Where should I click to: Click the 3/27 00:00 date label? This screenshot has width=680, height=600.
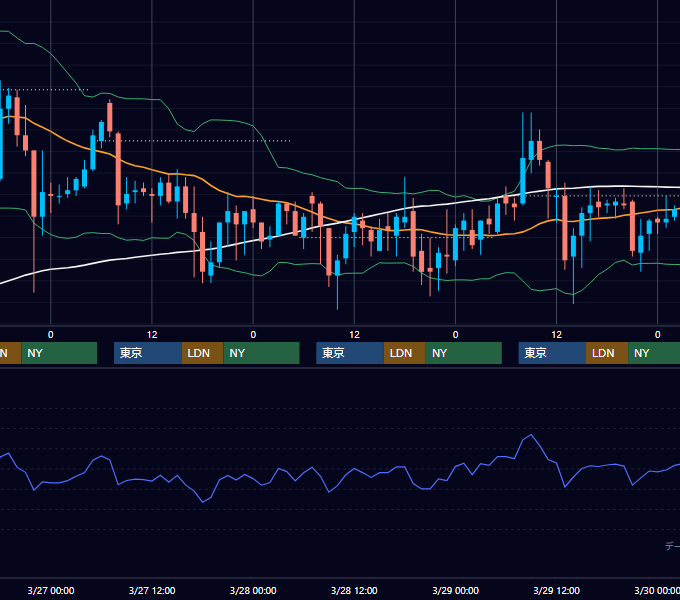click(51, 590)
